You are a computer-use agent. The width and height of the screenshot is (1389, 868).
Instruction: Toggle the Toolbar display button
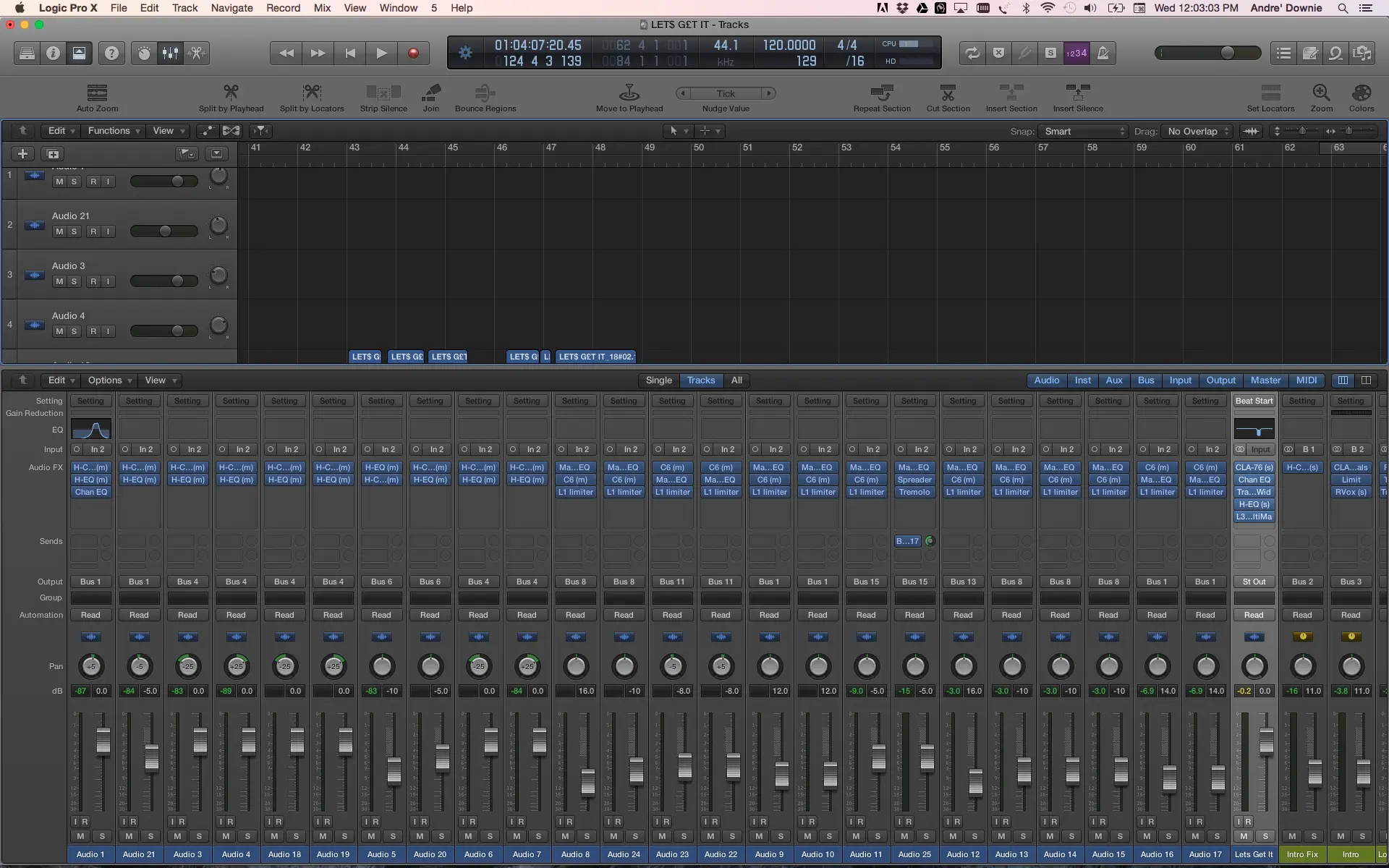tap(79, 54)
